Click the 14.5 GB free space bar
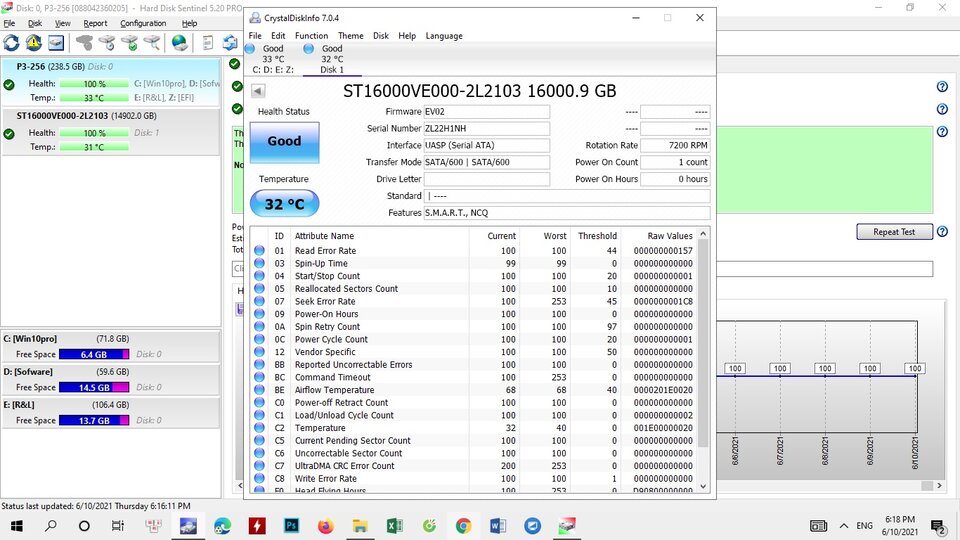 [x=94, y=387]
